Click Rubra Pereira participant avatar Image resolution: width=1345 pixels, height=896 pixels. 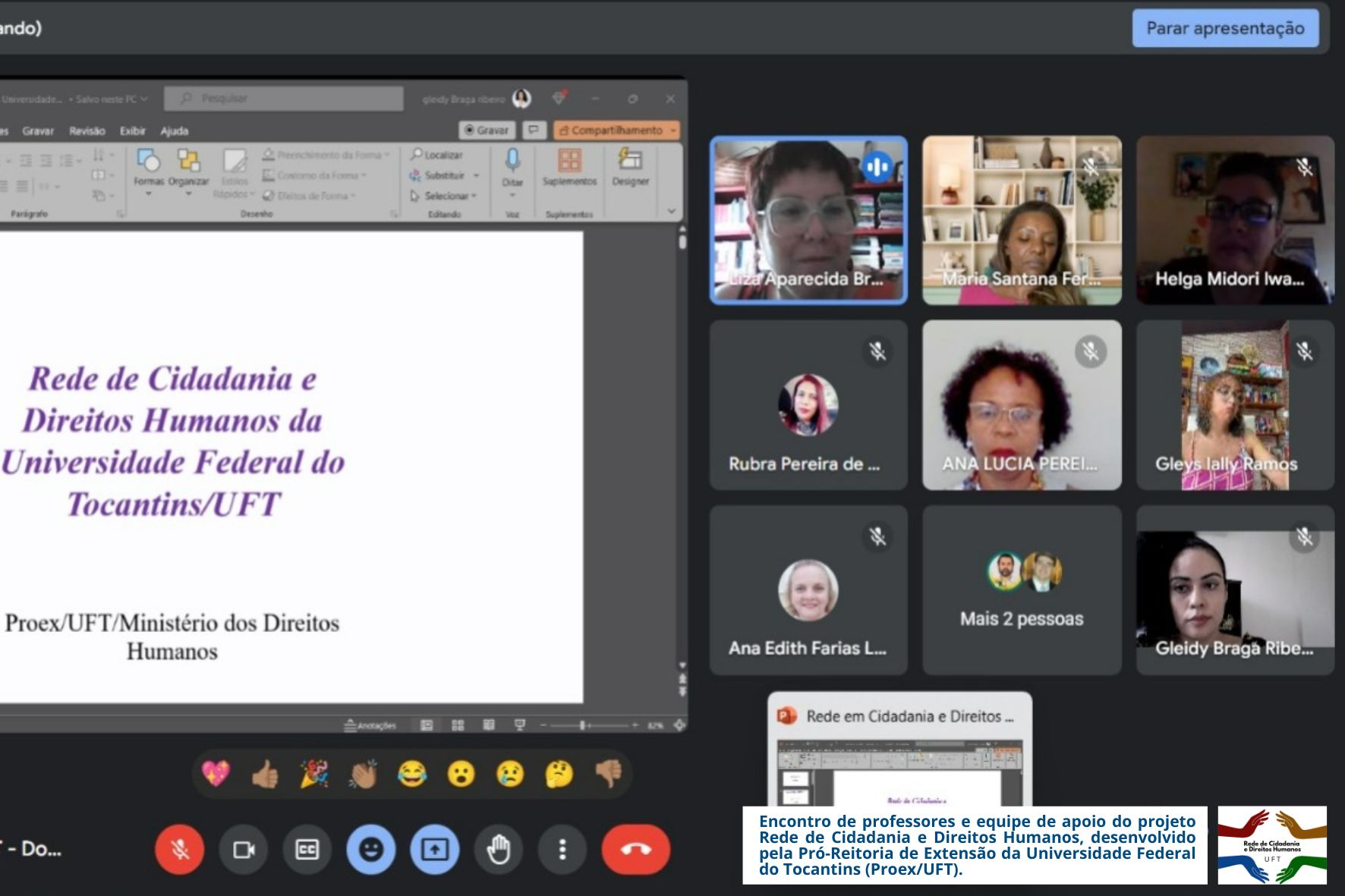[808, 404]
